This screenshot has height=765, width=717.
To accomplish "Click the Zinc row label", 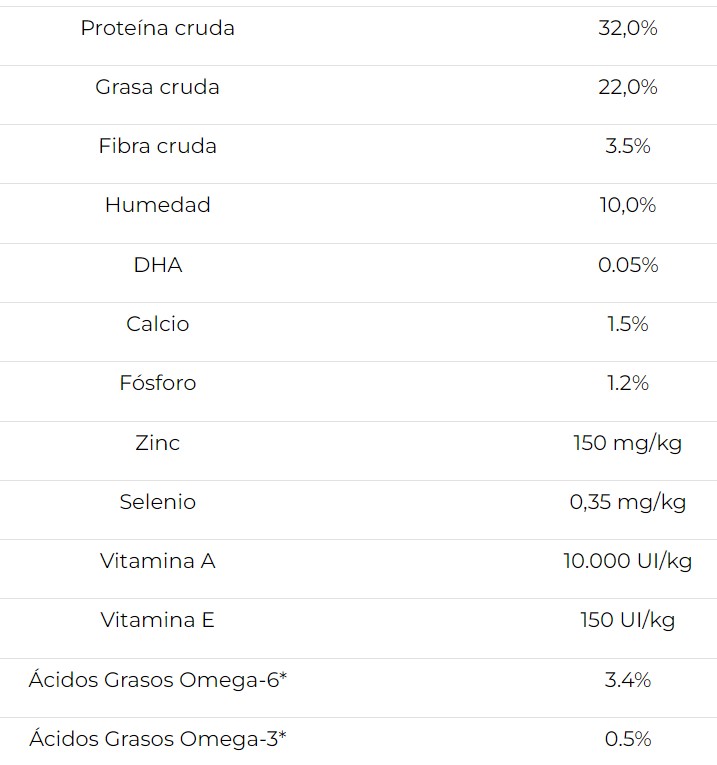I will 157,442.
